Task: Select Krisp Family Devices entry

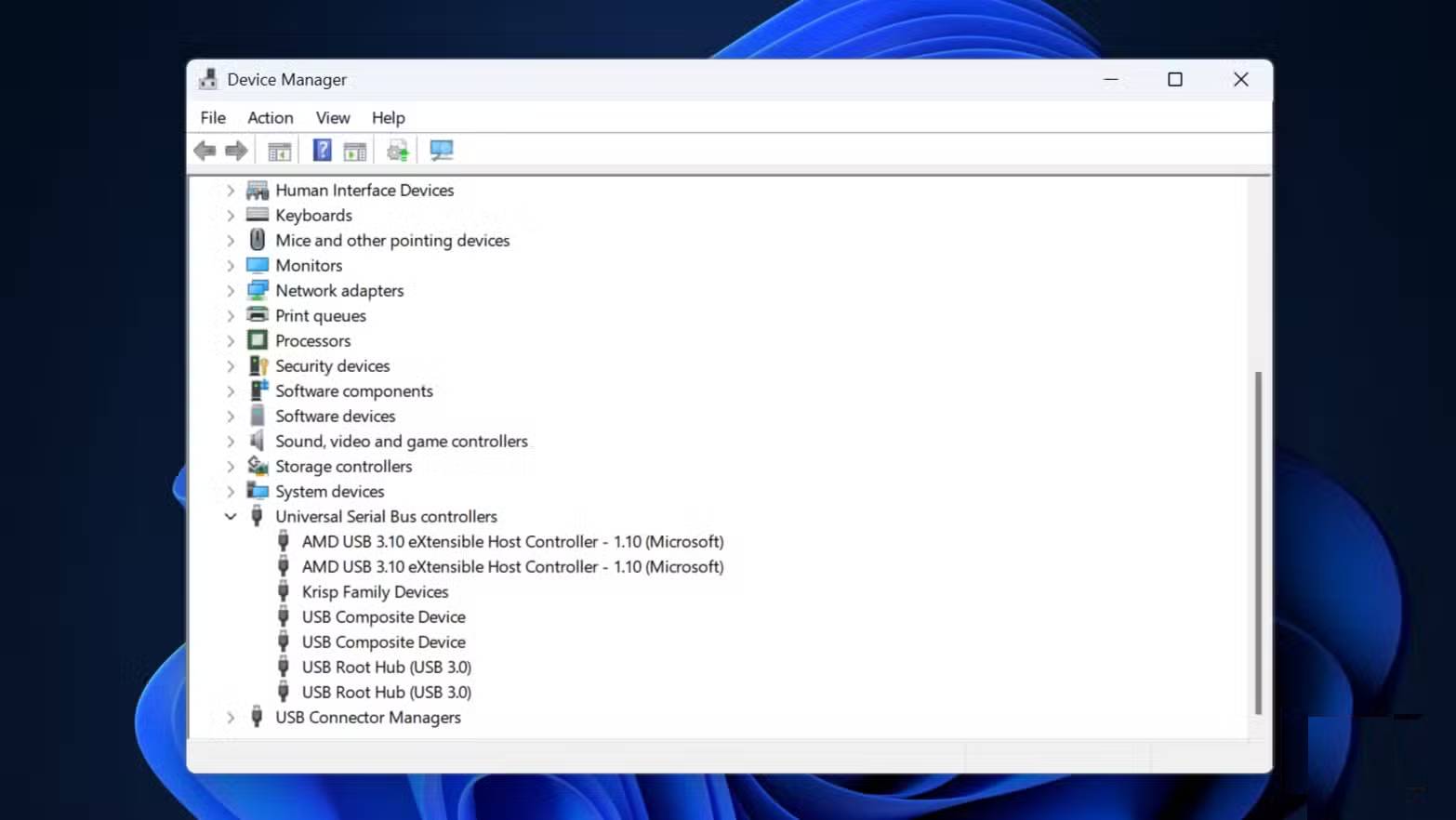Action: (x=375, y=592)
